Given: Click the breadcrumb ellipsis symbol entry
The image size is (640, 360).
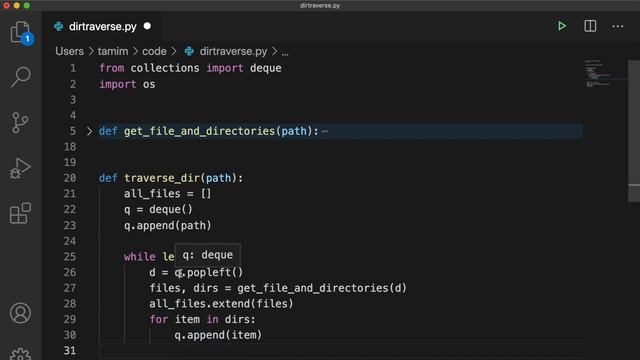Looking at the screenshot, I should [x=285, y=52].
